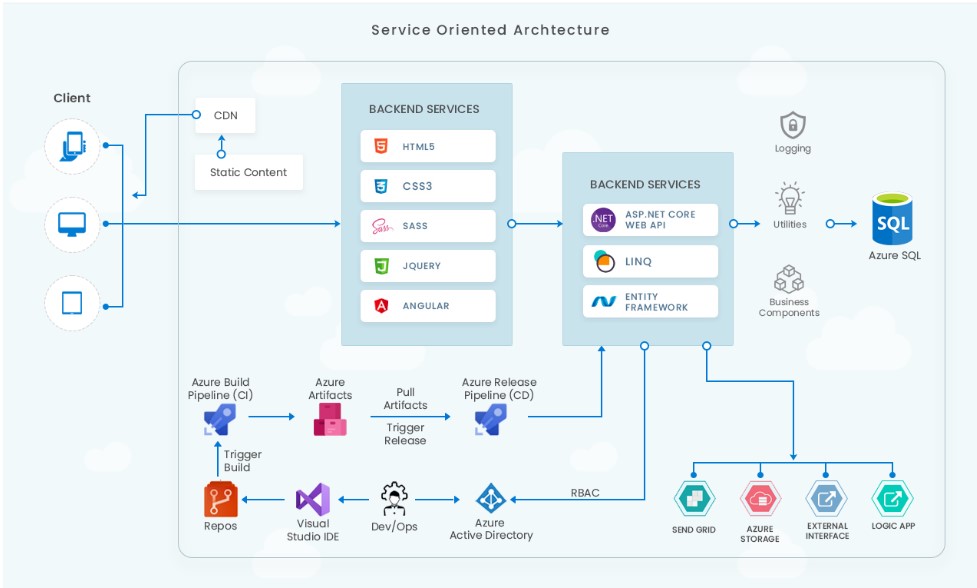The height and width of the screenshot is (588, 977).
Task: Click the Angular item in backend services
Action: point(428,306)
